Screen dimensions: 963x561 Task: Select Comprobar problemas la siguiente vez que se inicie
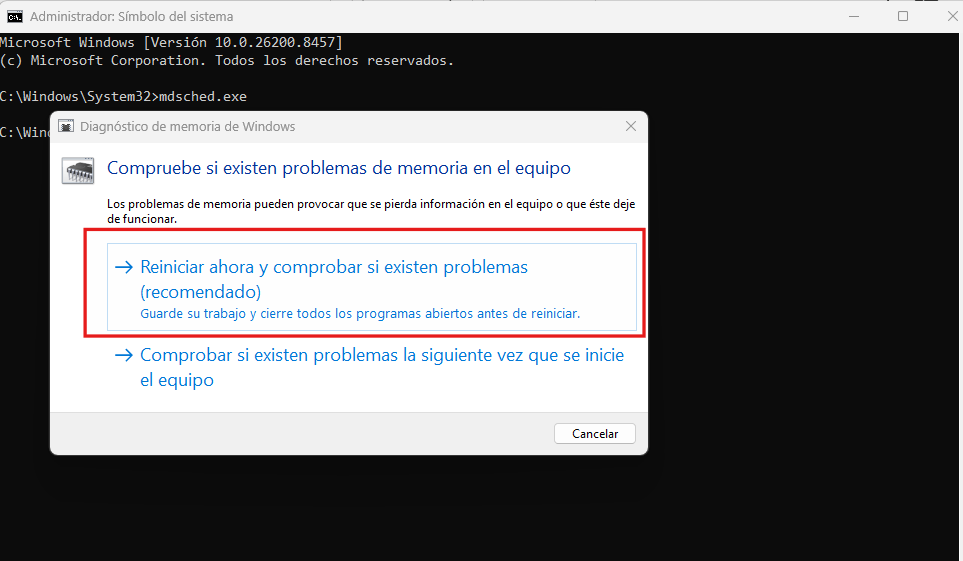pyautogui.click(x=372, y=367)
